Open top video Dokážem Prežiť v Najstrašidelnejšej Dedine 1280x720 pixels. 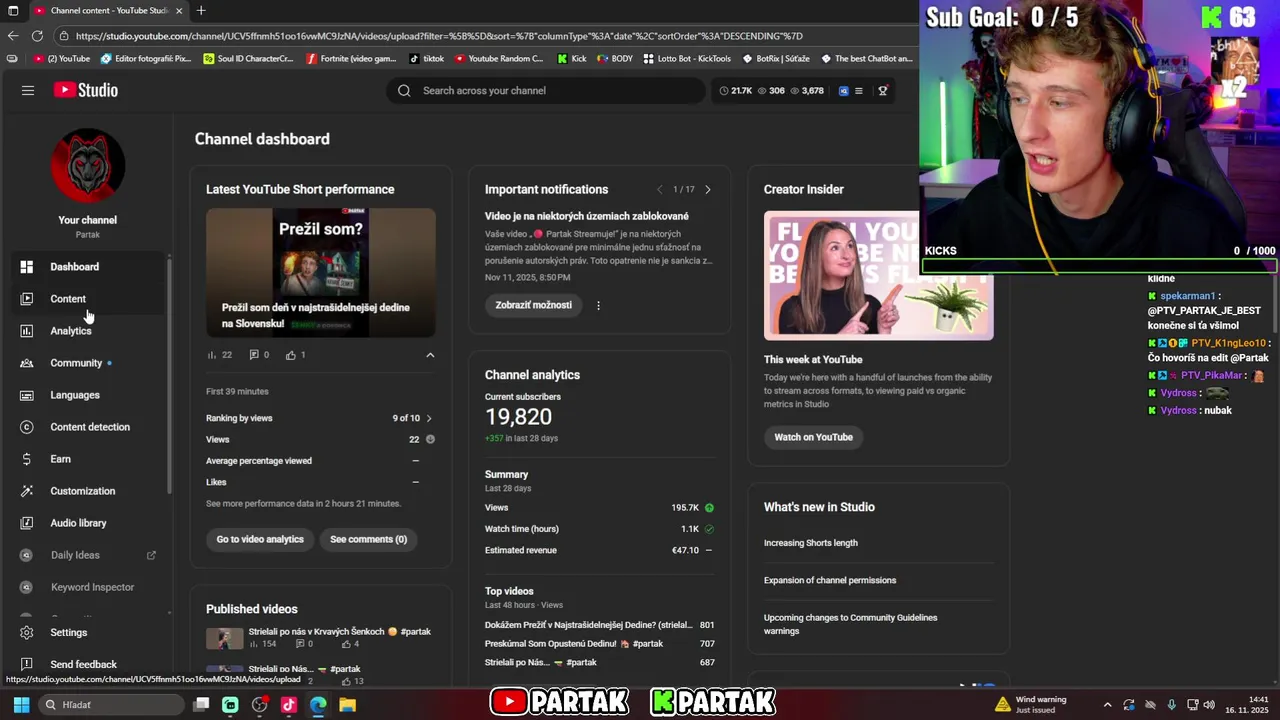click(x=589, y=625)
